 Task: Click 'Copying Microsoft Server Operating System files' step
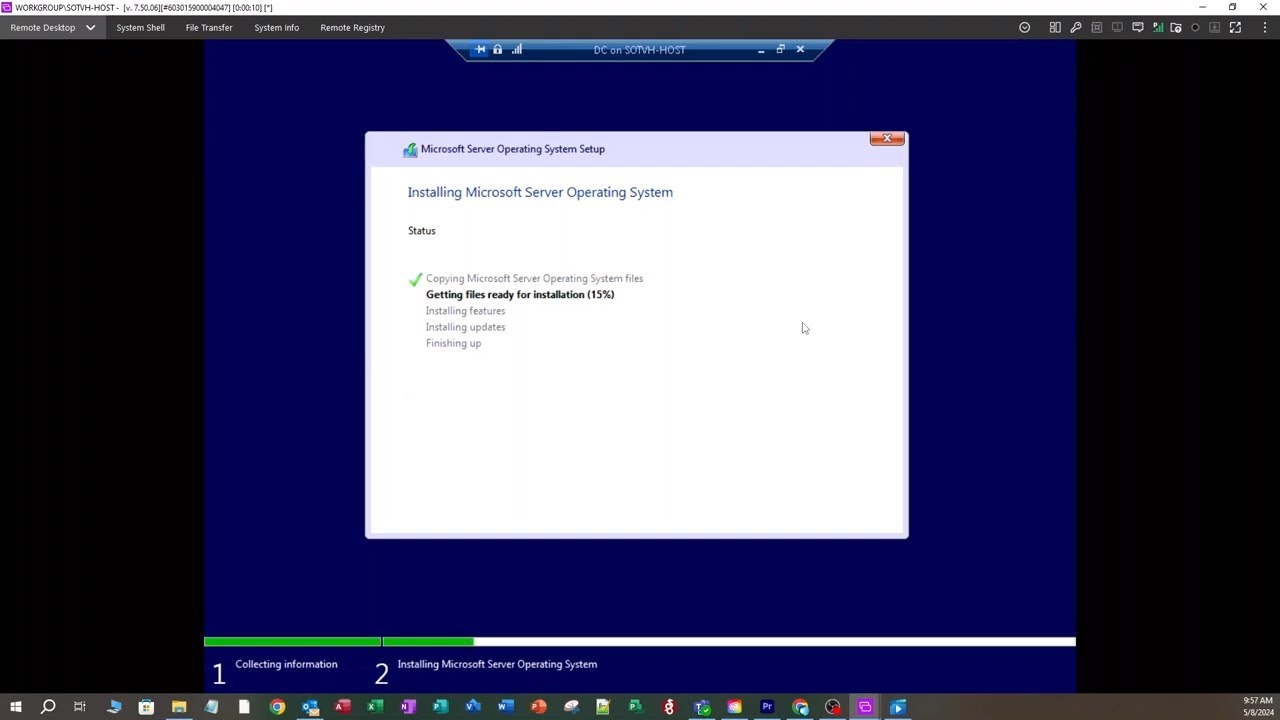(x=534, y=279)
